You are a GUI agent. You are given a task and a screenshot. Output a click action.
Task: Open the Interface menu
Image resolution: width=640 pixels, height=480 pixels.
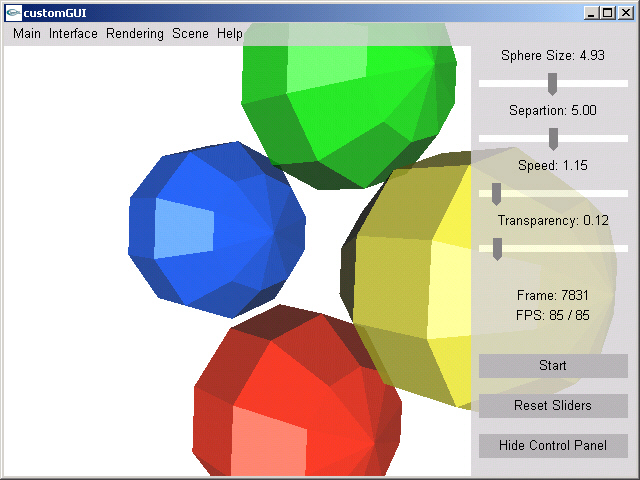[73, 33]
